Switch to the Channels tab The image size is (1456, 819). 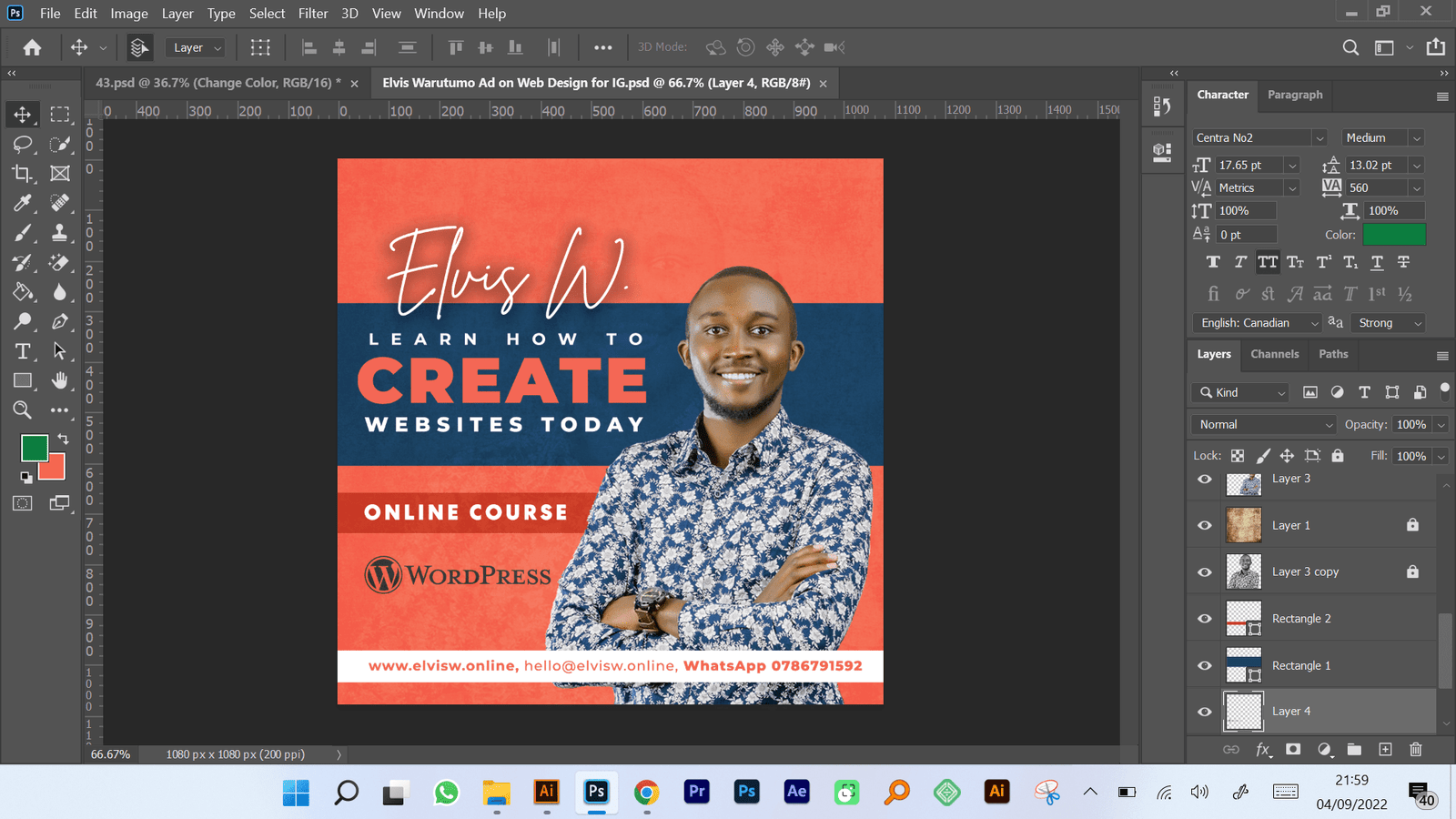[x=1274, y=354]
